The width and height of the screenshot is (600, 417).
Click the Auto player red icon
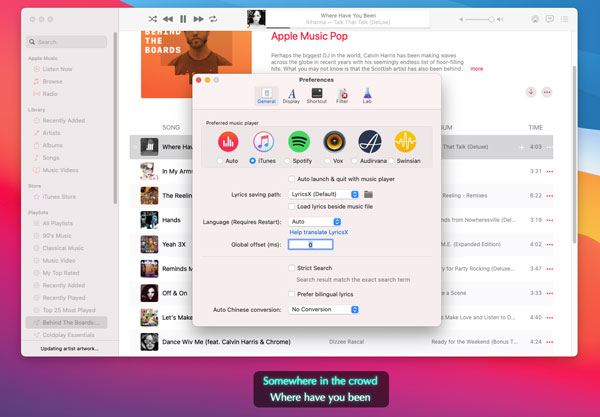tap(228, 142)
